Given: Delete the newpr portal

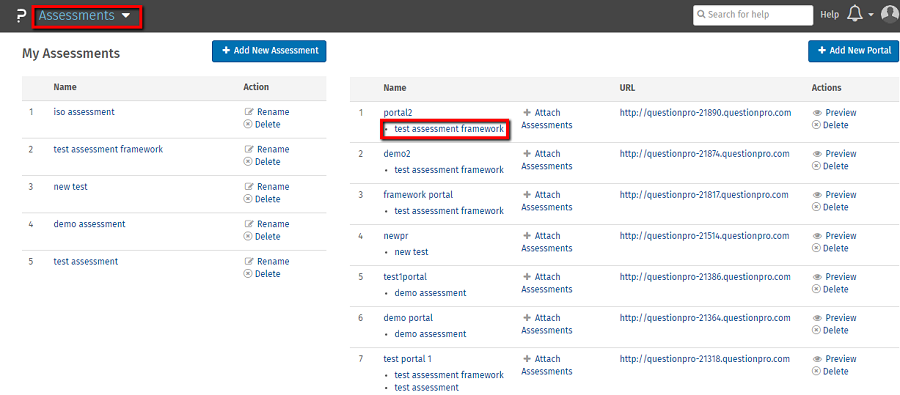Looking at the screenshot, I should 830,249.
